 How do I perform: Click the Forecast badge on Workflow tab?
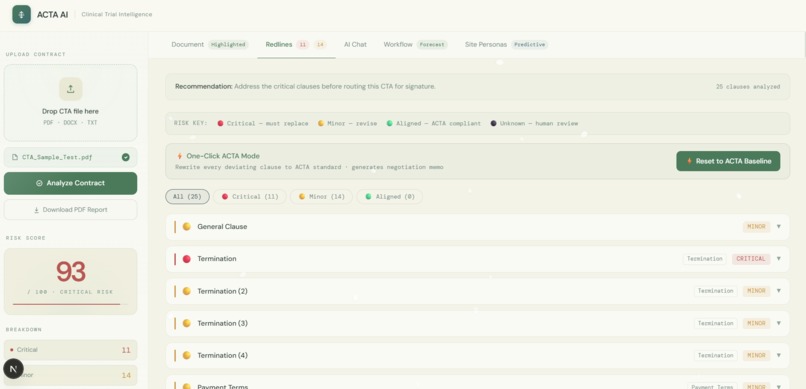click(432, 45)
